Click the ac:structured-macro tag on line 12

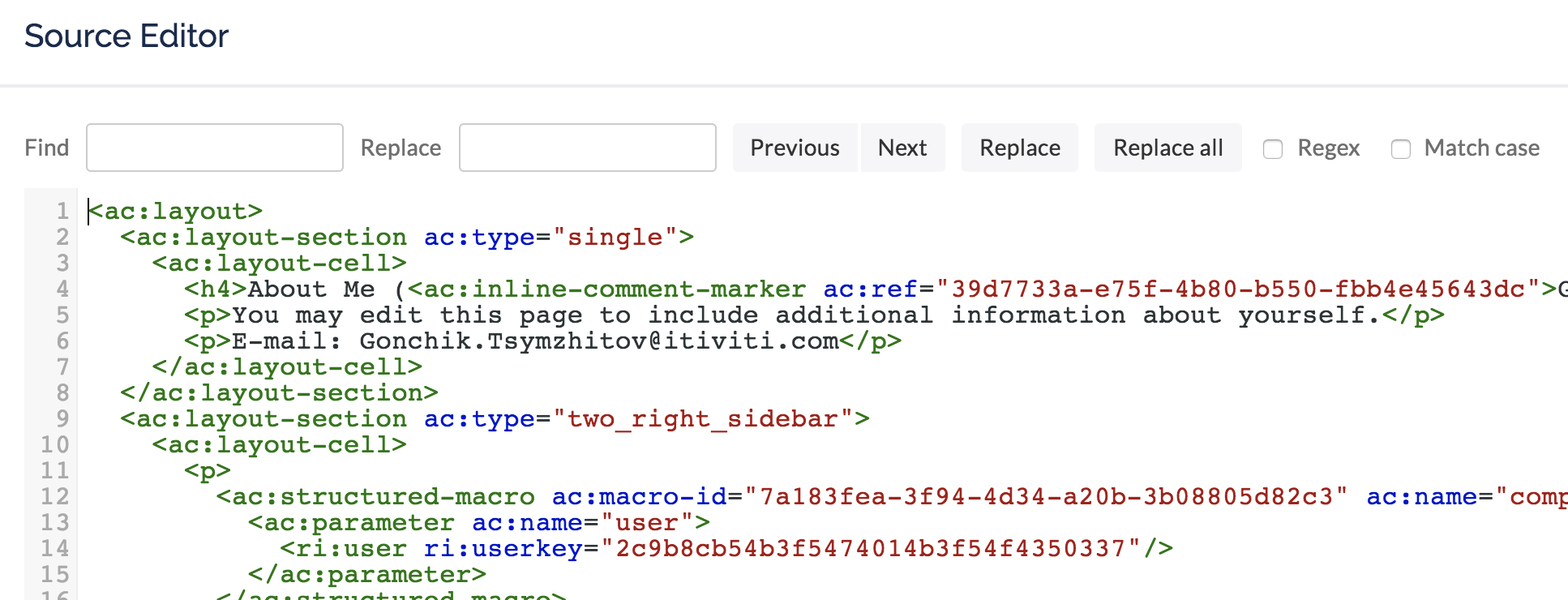(x=375, y=496)
